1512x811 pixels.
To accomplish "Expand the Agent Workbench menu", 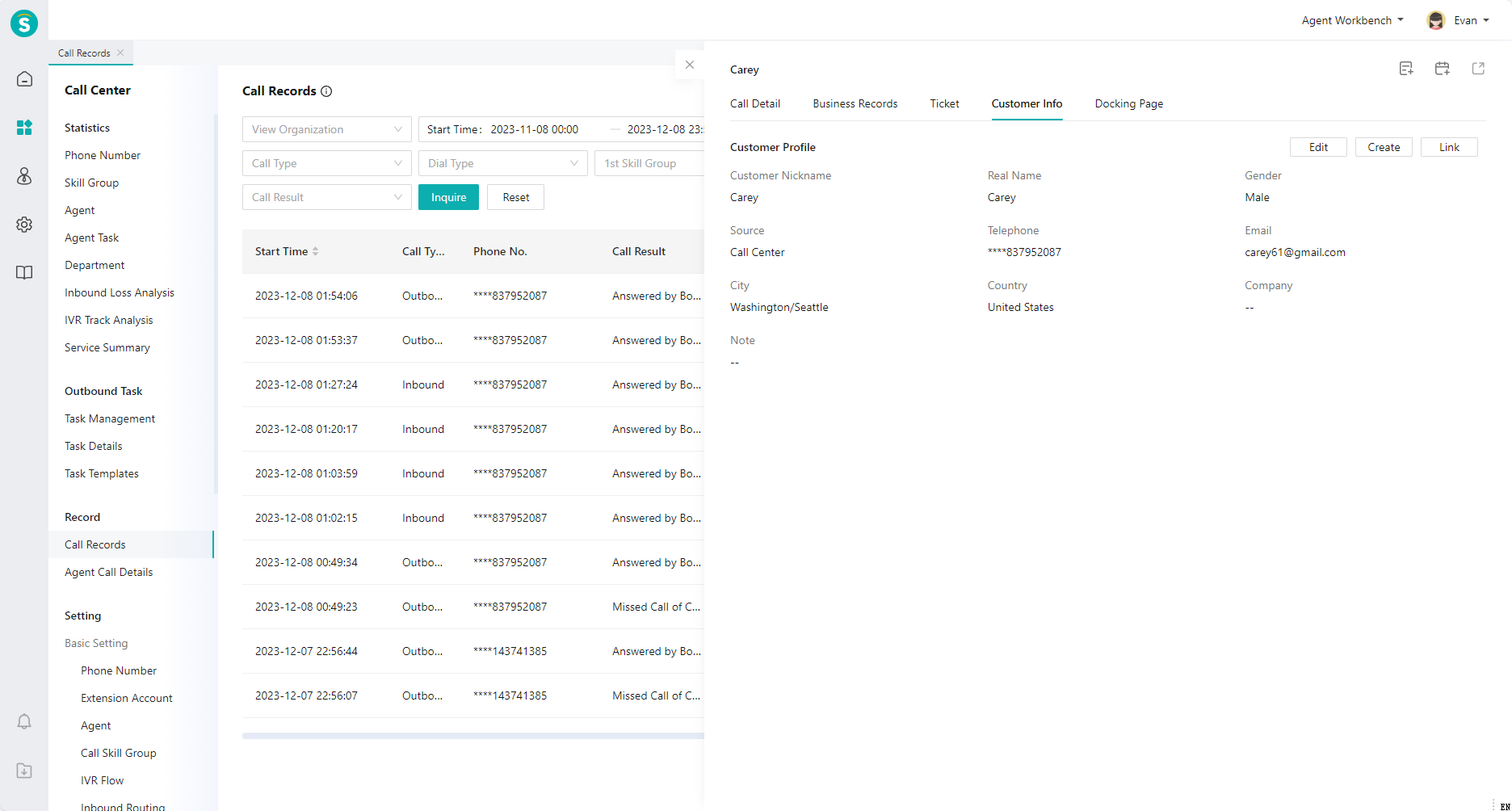I will pos(1352,20).
